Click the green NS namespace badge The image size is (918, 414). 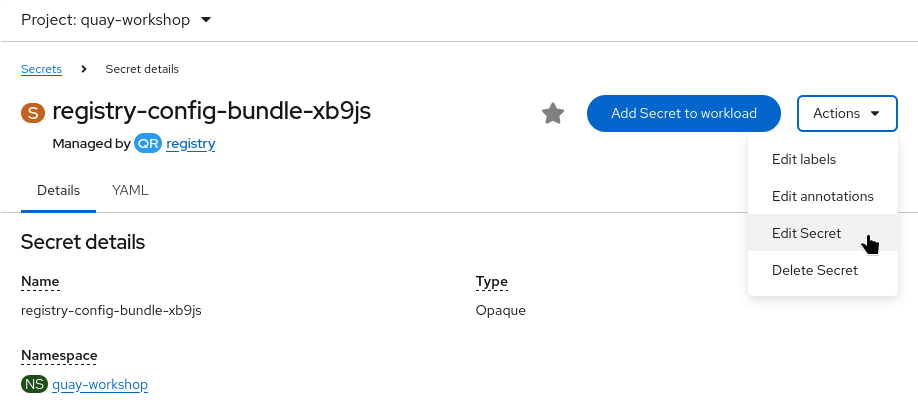tap(34, 384)
